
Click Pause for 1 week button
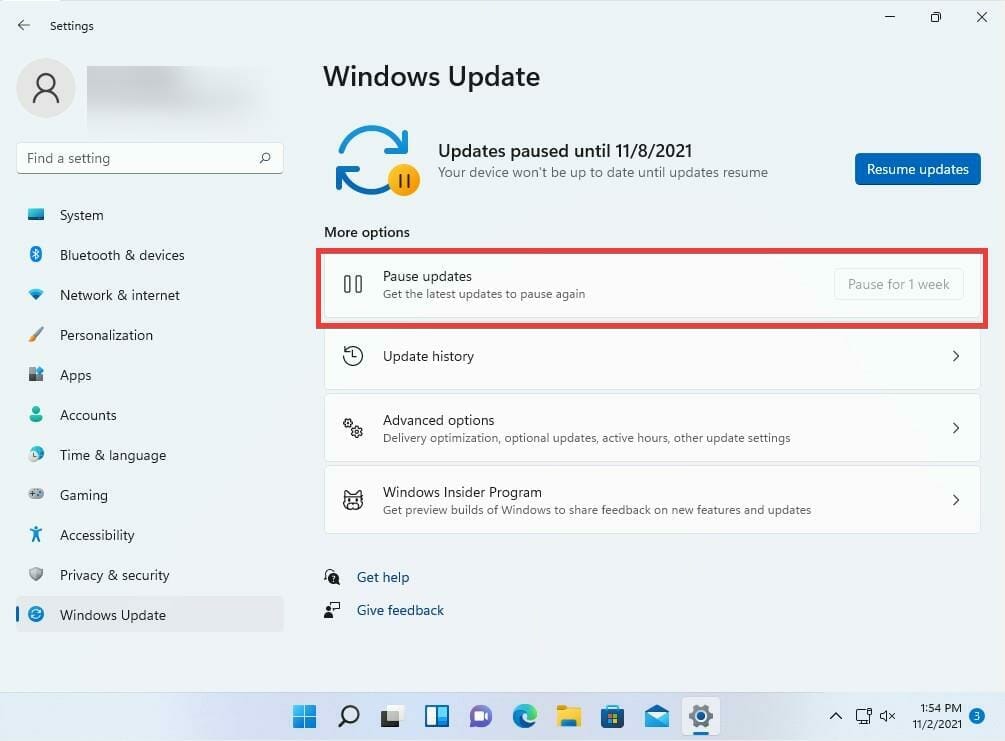(898, 284)
